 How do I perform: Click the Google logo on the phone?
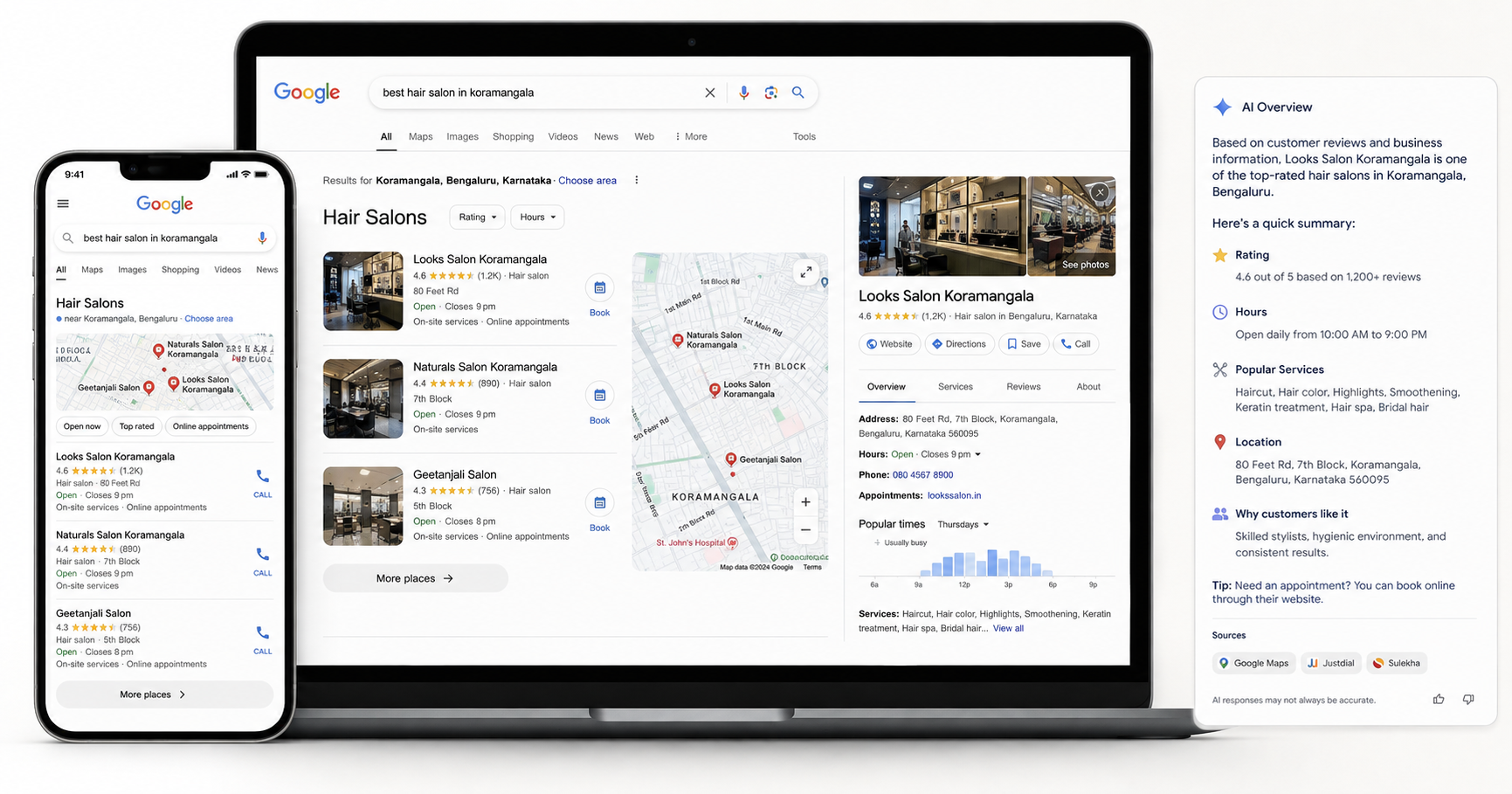pyautogui.click(x=164, y=204)
